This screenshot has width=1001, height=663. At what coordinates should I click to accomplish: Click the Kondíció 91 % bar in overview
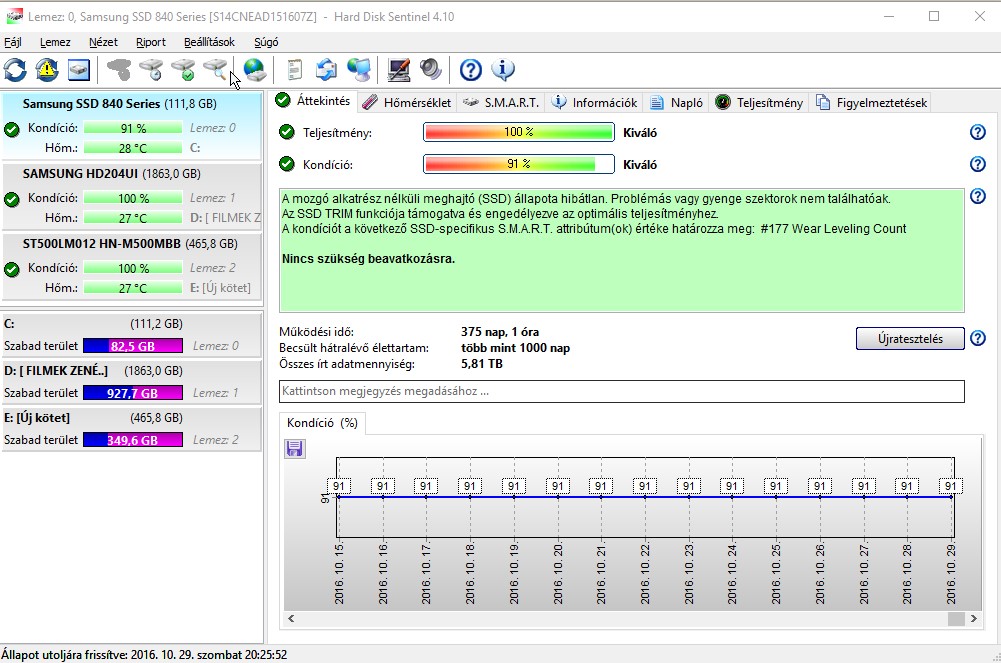point(518,164)
